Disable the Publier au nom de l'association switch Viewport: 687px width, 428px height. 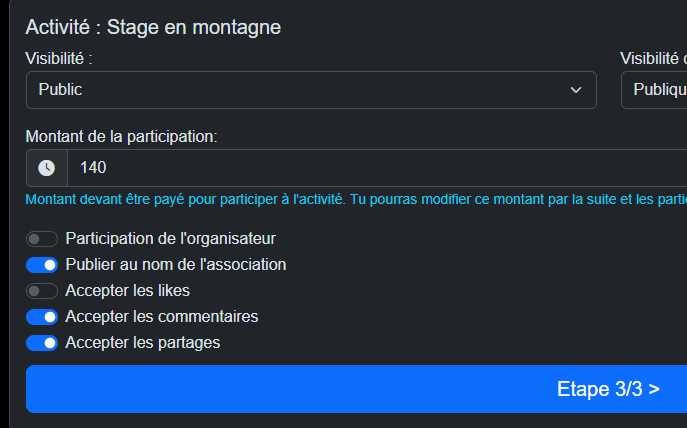(42, 265)
